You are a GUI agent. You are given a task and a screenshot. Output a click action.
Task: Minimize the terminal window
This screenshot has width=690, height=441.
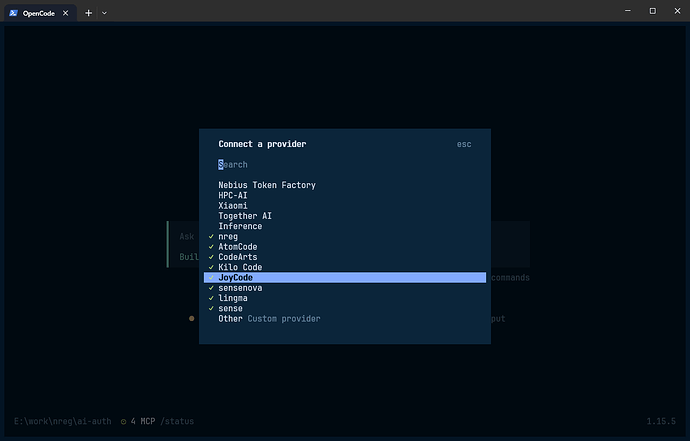[628, 11]
